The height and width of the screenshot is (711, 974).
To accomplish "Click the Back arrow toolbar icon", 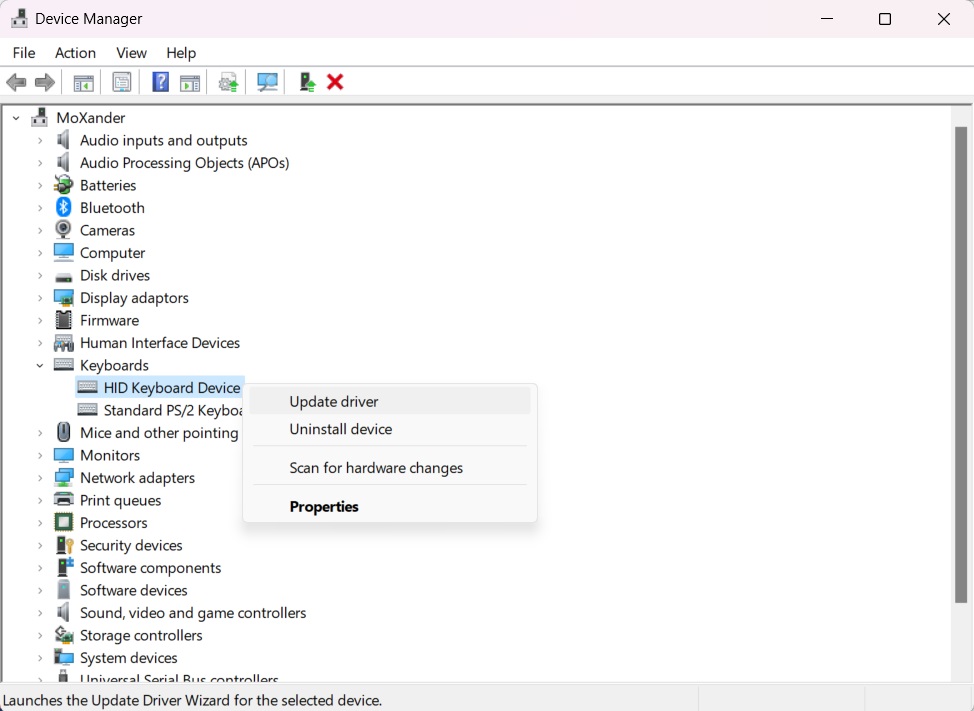I will pos(16,82).
